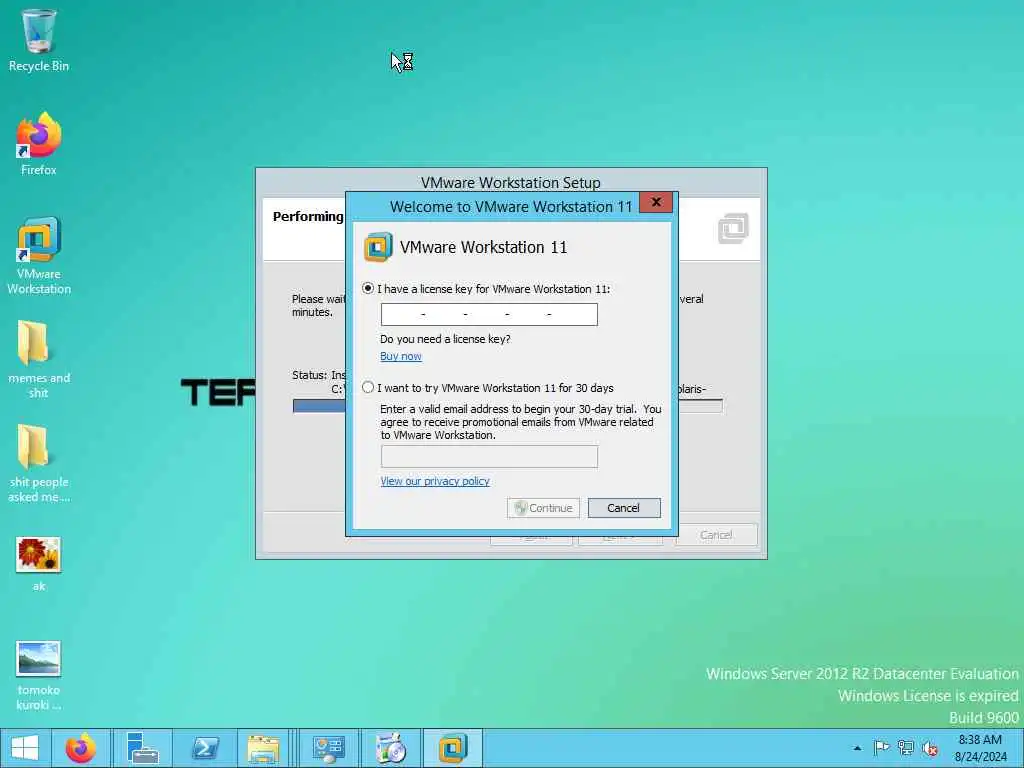Open Firefox from the taskbar
The width and height of the screenshot is (1024, 768).
(81, 748)
